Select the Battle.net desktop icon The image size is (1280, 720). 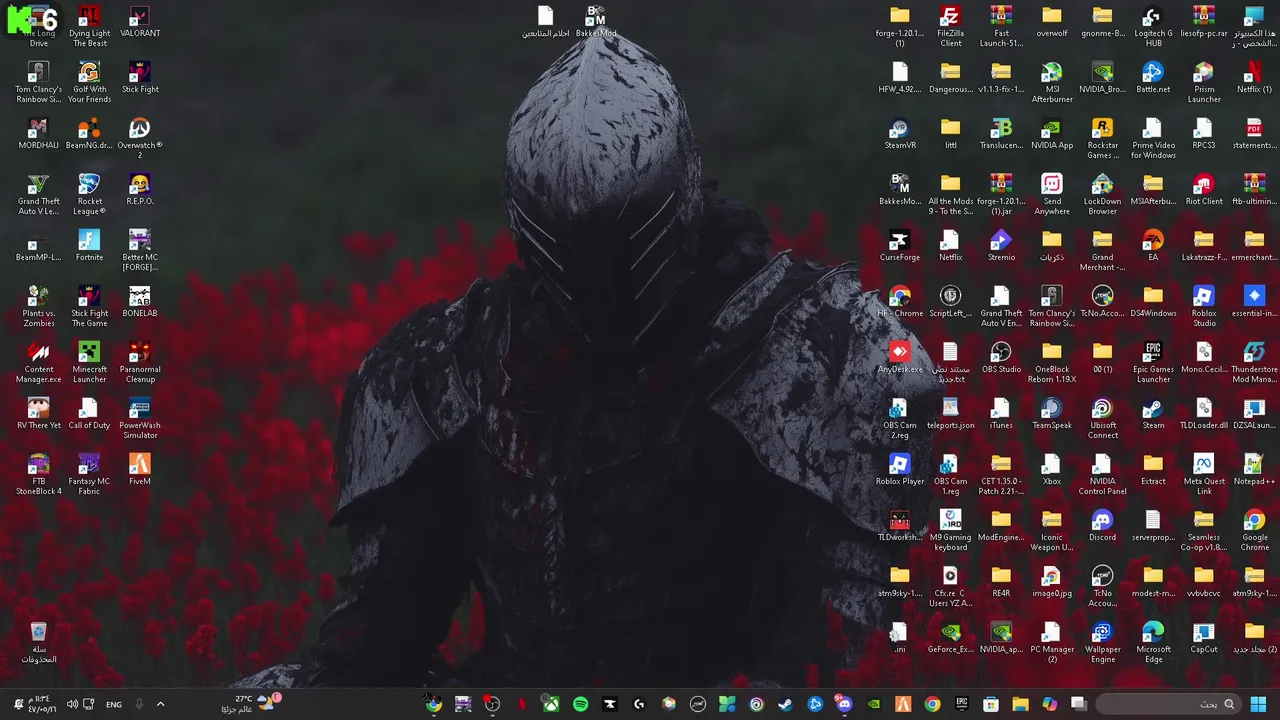tap(1153, 79)
